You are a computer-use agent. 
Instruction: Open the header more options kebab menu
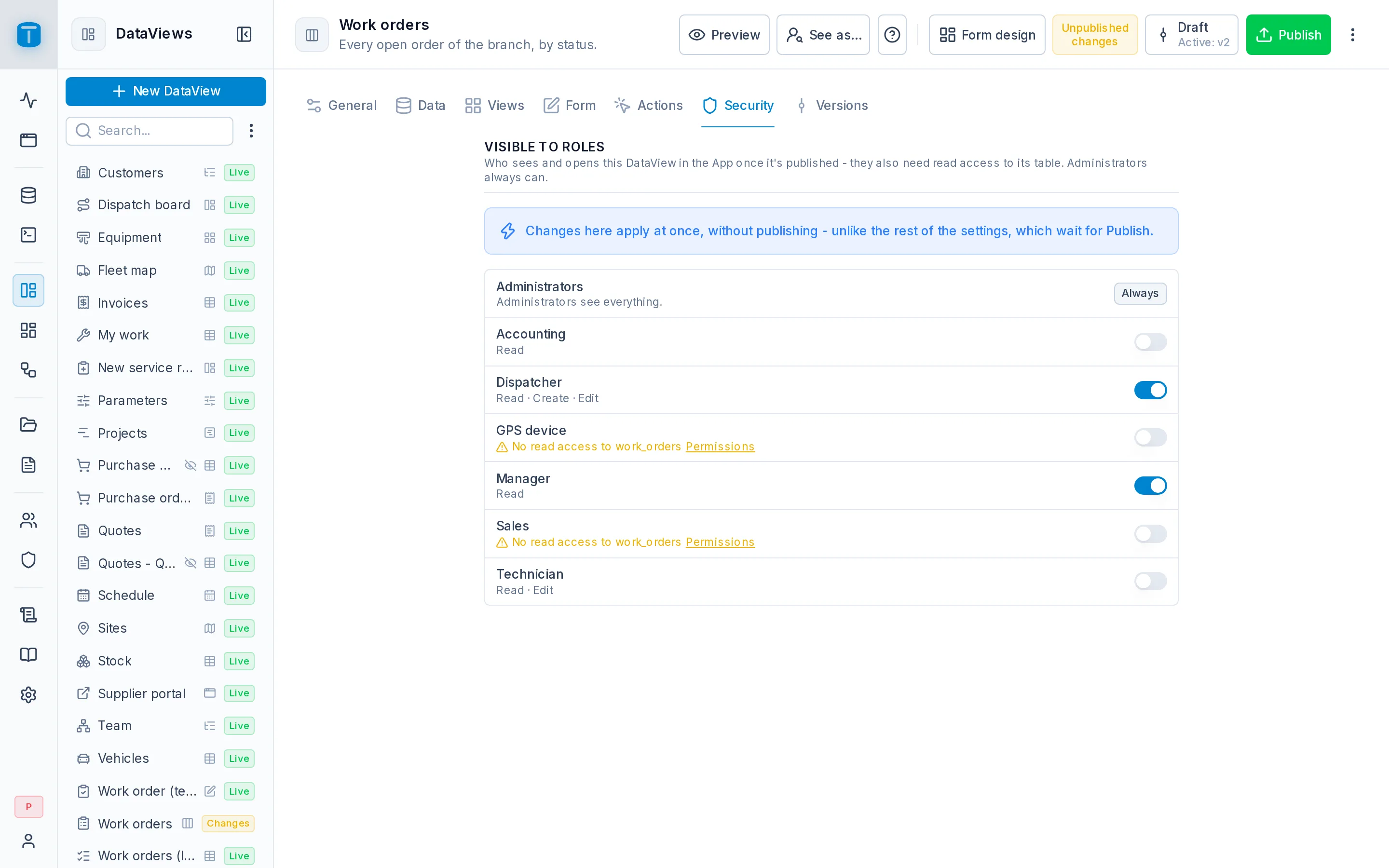(1352, 35)
